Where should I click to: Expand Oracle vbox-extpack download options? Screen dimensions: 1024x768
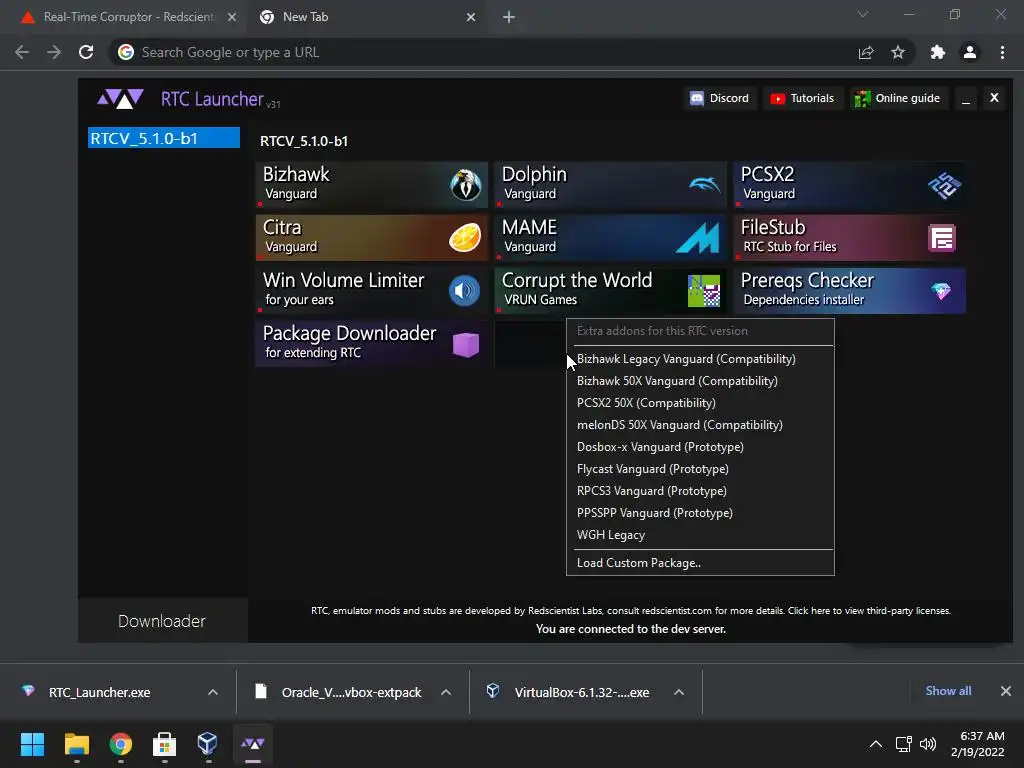click(446, 692)
